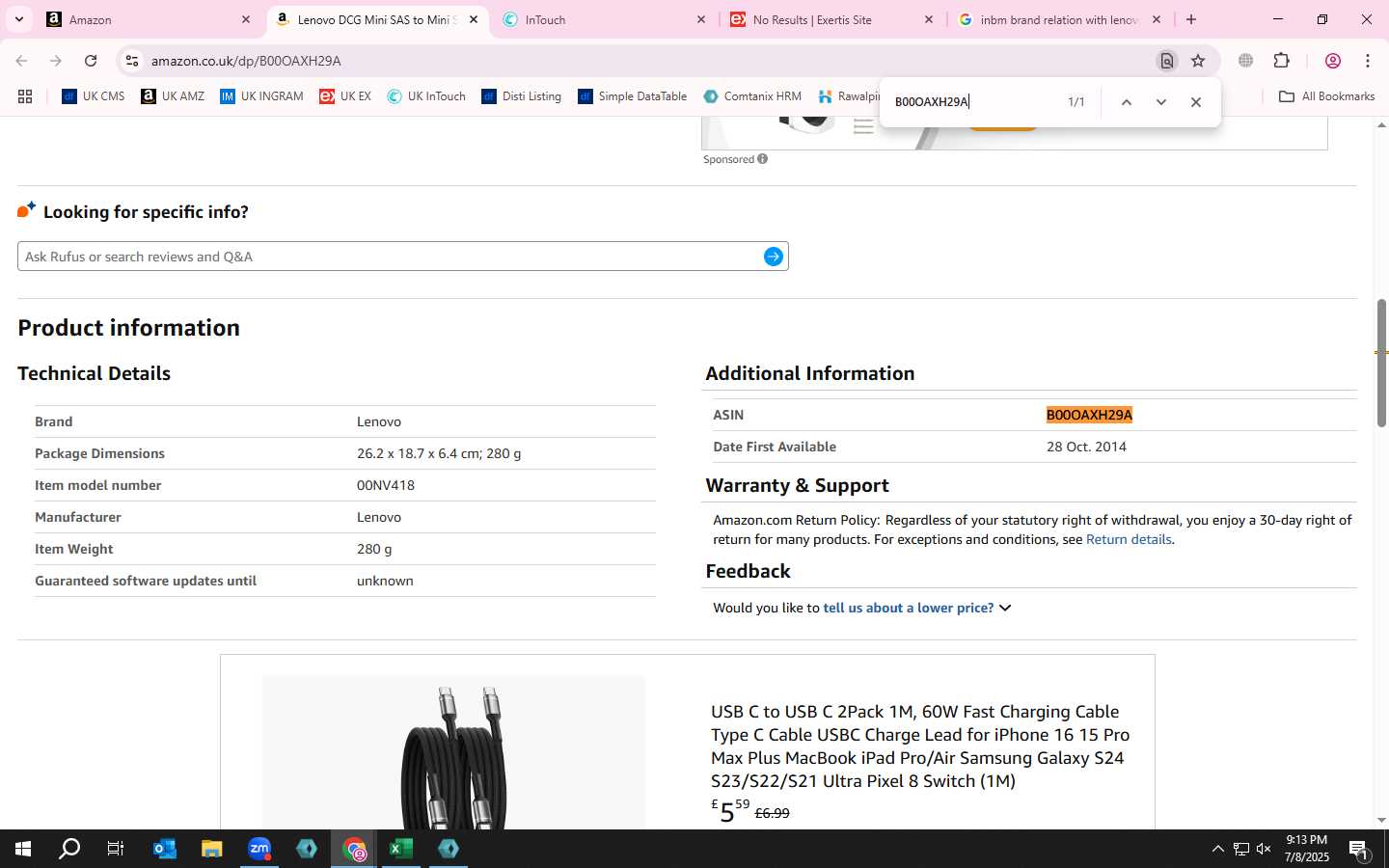This screenshot has height=868, width=1389.
Task: Open the Sponsored ad info icon
Action: click(763, 159)
